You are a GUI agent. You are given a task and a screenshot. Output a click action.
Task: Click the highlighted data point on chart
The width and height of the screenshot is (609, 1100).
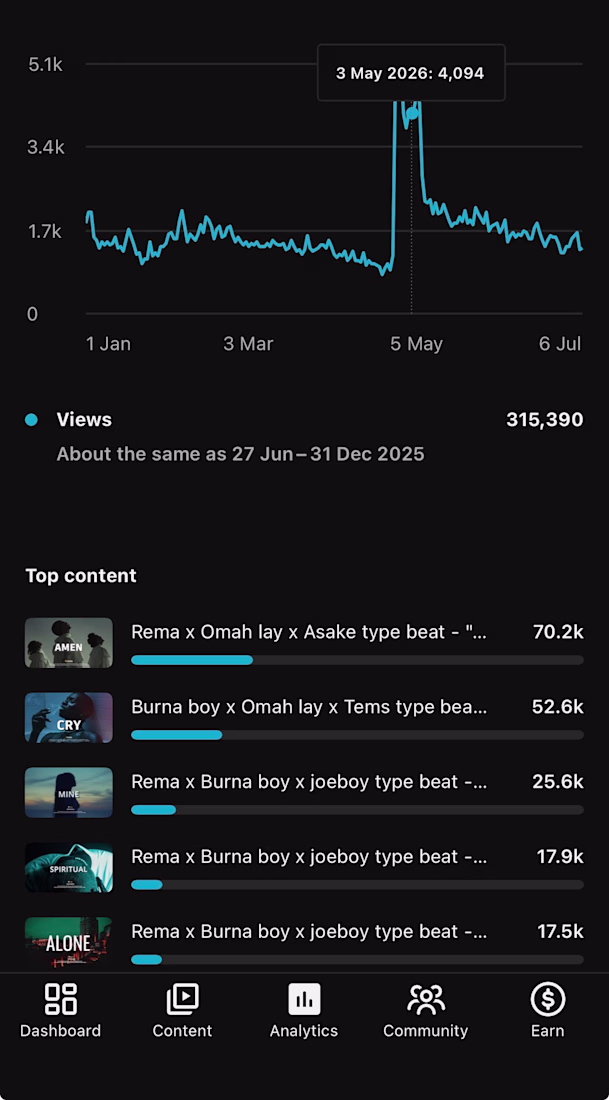click(413, 113)
